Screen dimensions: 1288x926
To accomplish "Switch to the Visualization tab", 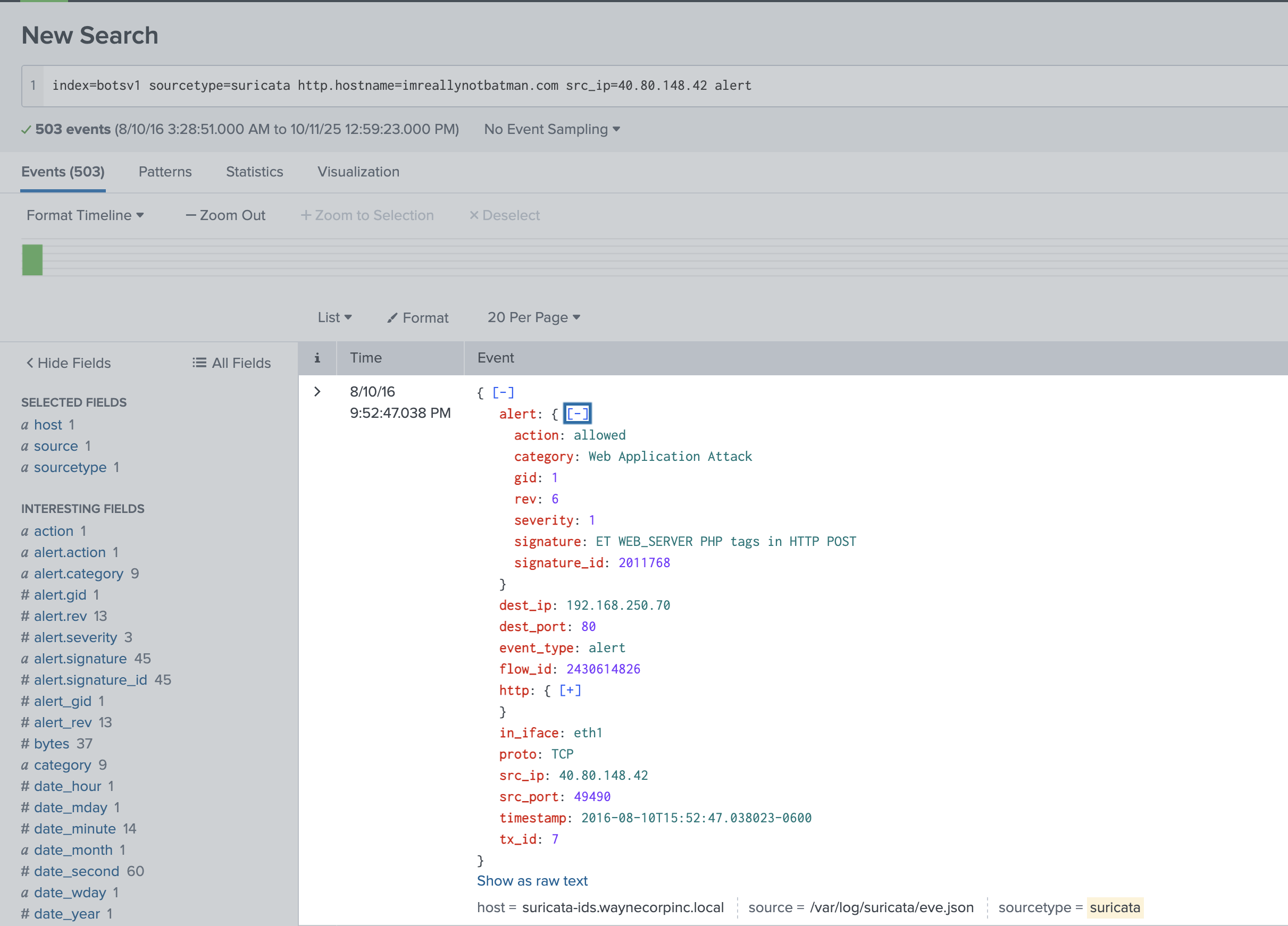I will pyautogui.click(x=358, y=172).
